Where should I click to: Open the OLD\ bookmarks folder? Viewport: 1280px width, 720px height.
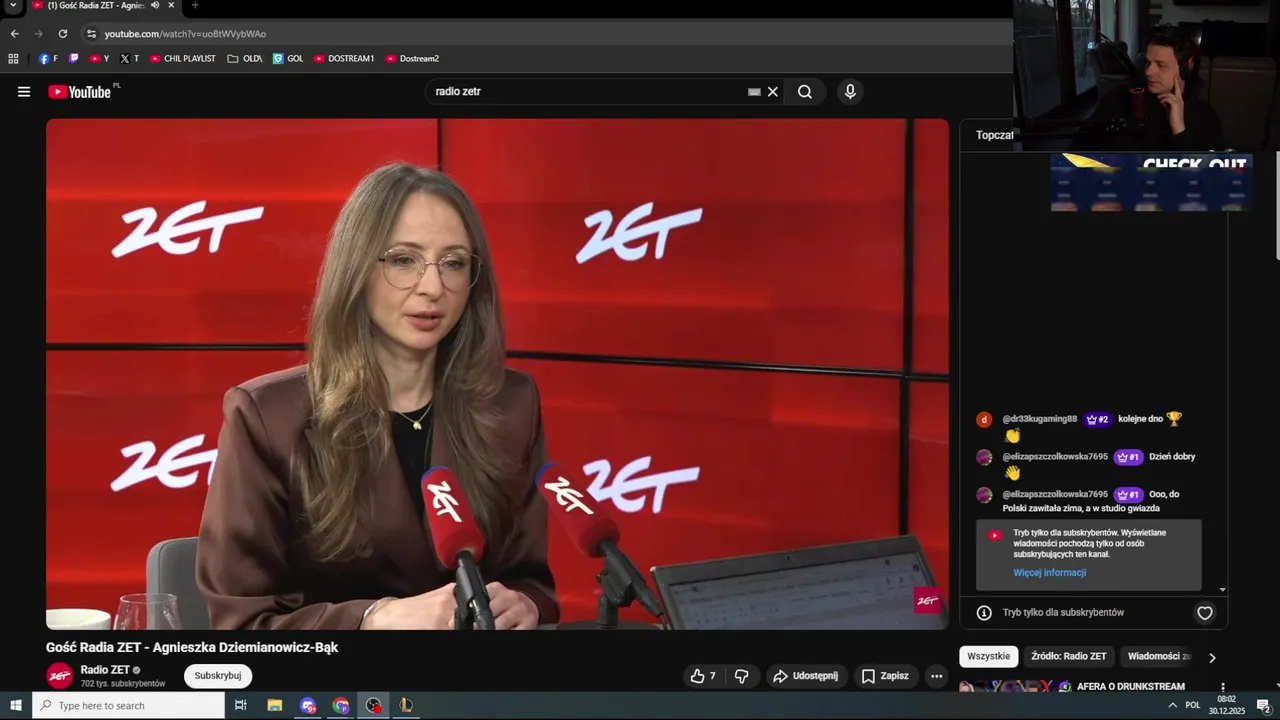245,59
